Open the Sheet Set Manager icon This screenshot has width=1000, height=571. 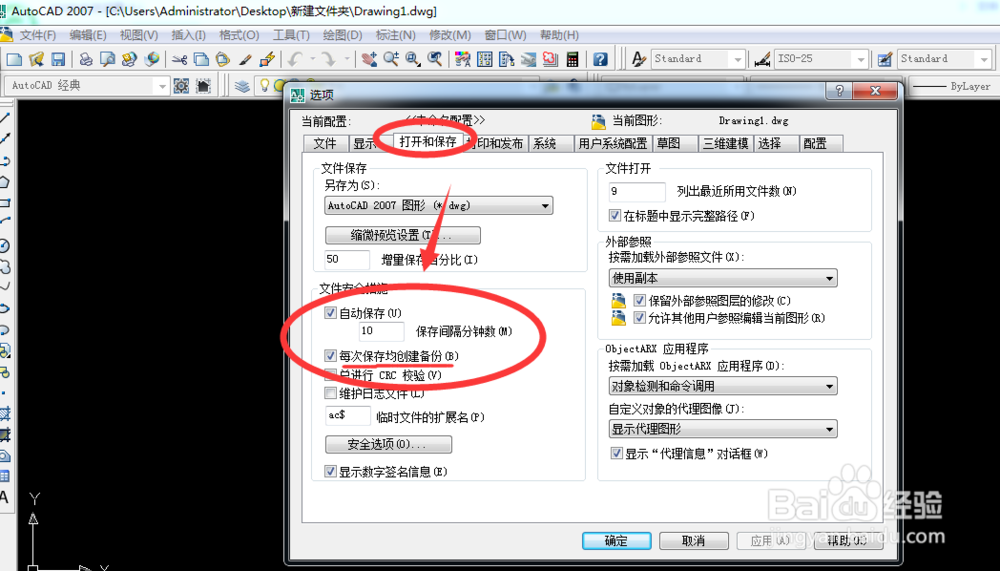pos(528,59)
